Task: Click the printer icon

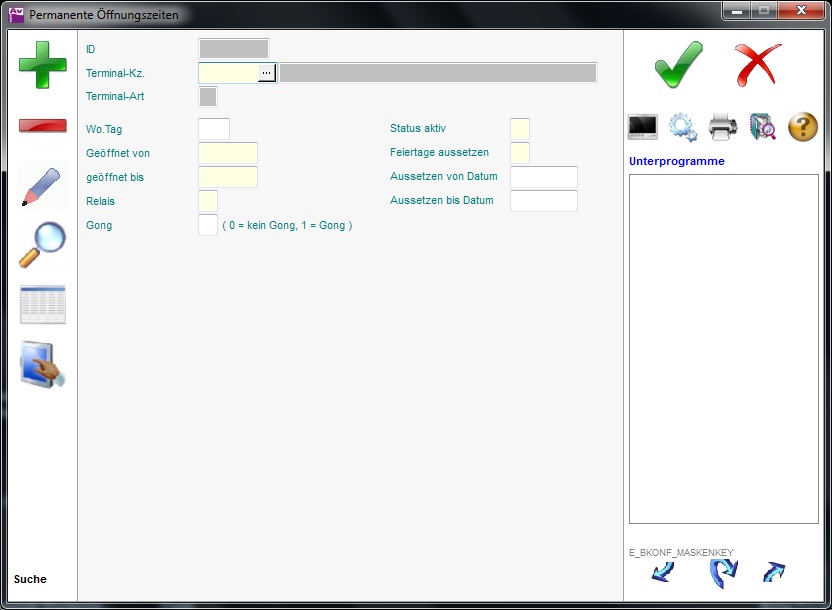Action: coord(723,127)
